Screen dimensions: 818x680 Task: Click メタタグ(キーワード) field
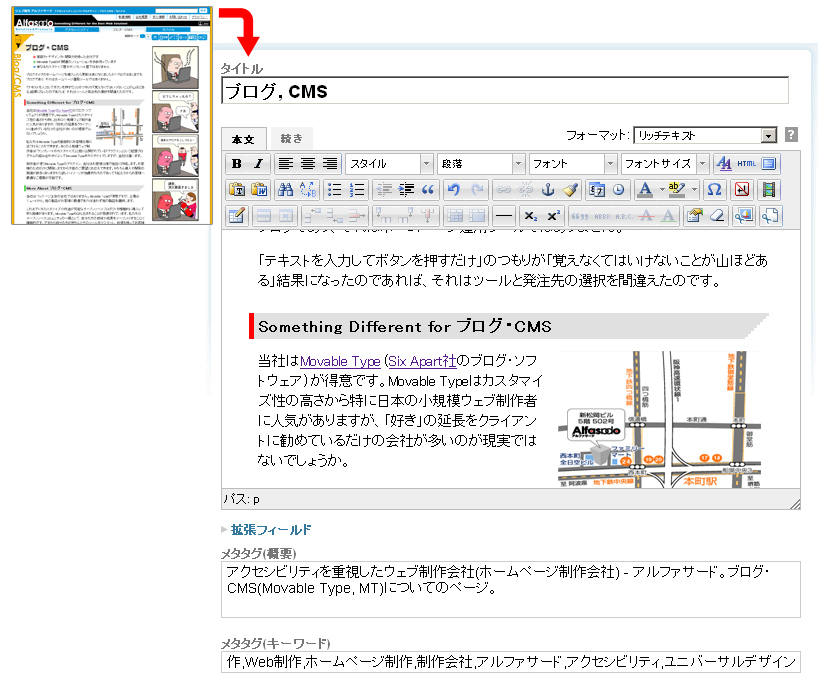click(511, 662)
